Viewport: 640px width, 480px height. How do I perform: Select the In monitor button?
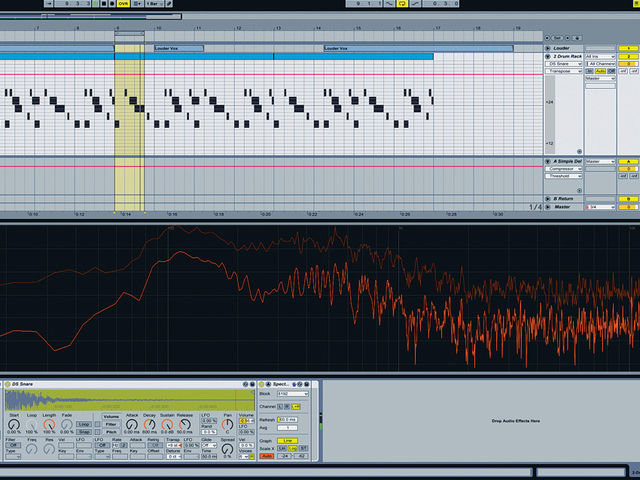click(590, 71)
